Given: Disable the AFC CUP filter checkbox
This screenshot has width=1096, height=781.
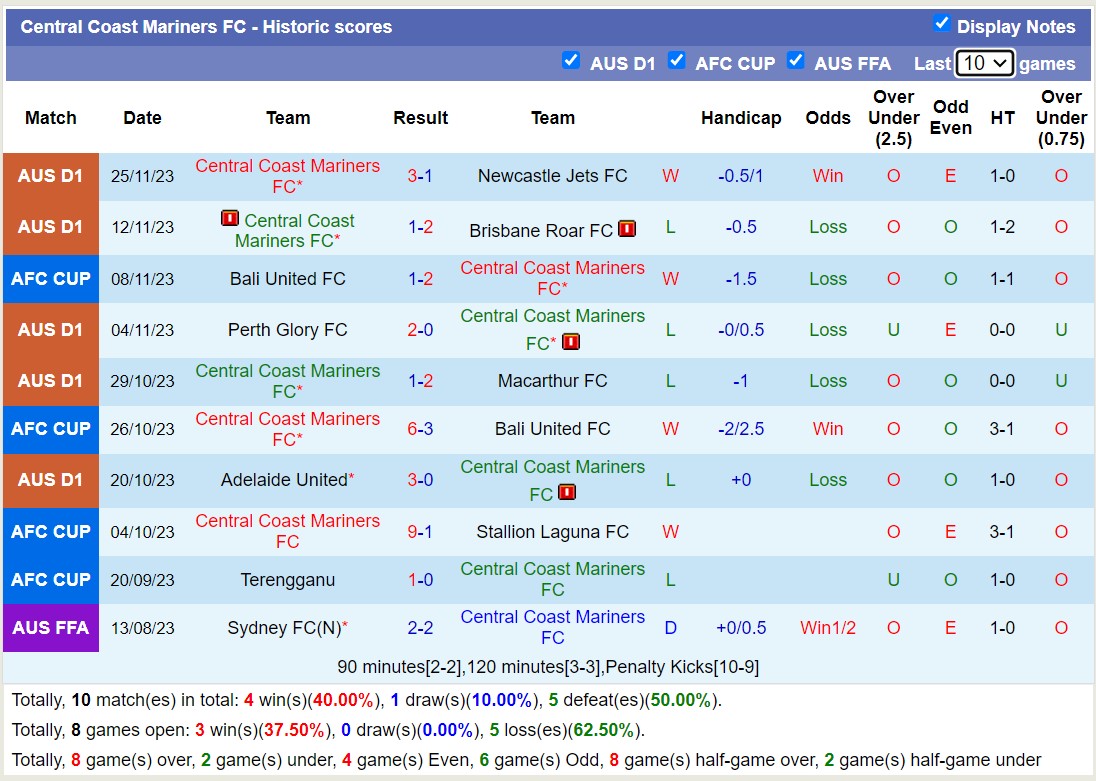Looking at the screenshot, I should 677,60.
